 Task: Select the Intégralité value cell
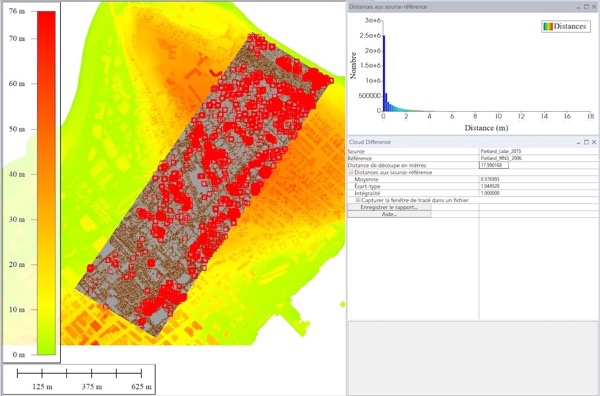[539, 193]
